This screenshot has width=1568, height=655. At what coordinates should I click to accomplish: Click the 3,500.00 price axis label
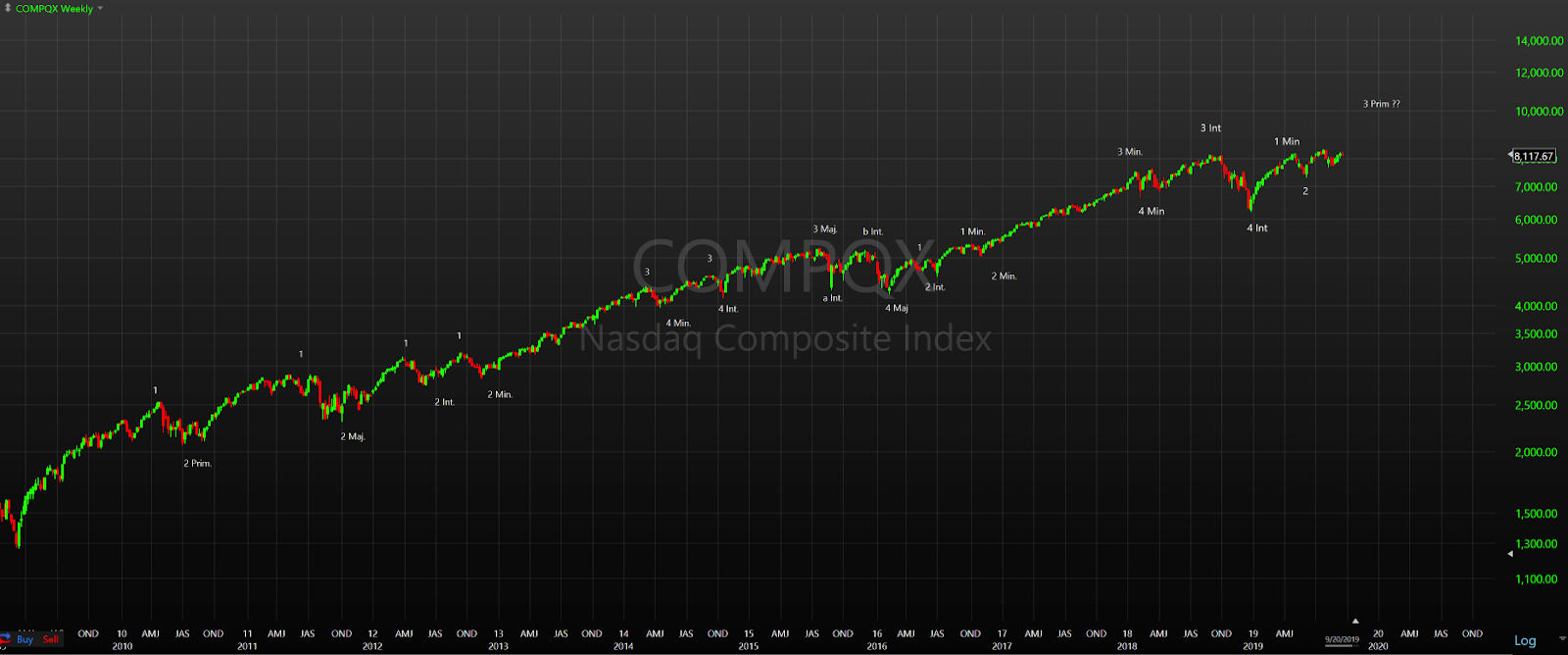pos(1536,334)
